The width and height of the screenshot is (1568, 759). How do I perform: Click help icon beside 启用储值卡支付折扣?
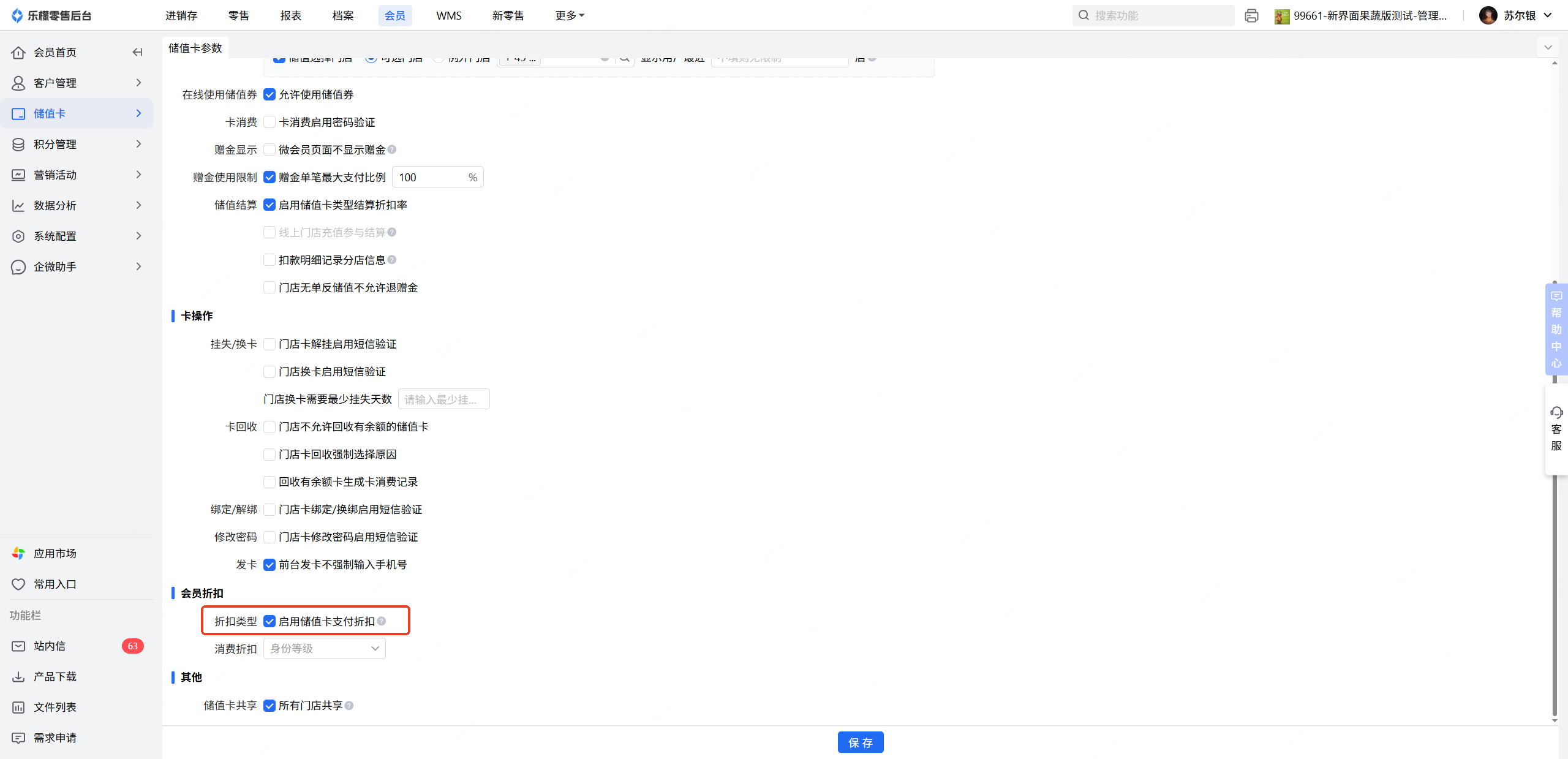click(x=382, y=621)
